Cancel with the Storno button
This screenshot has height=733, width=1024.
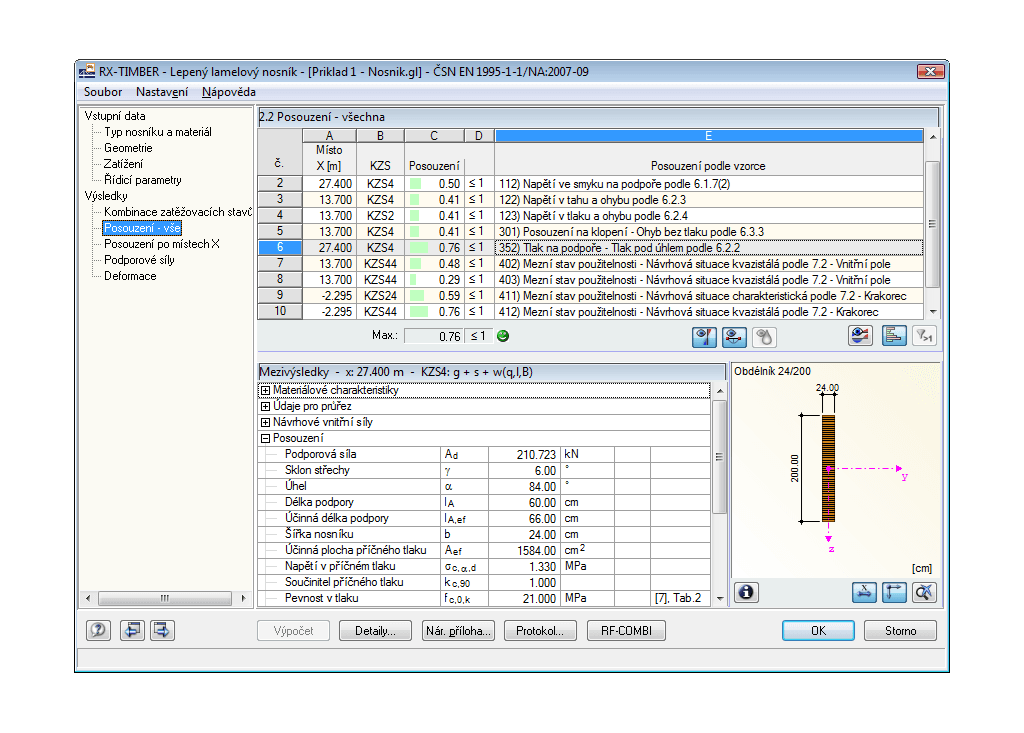tap(901, 630)
